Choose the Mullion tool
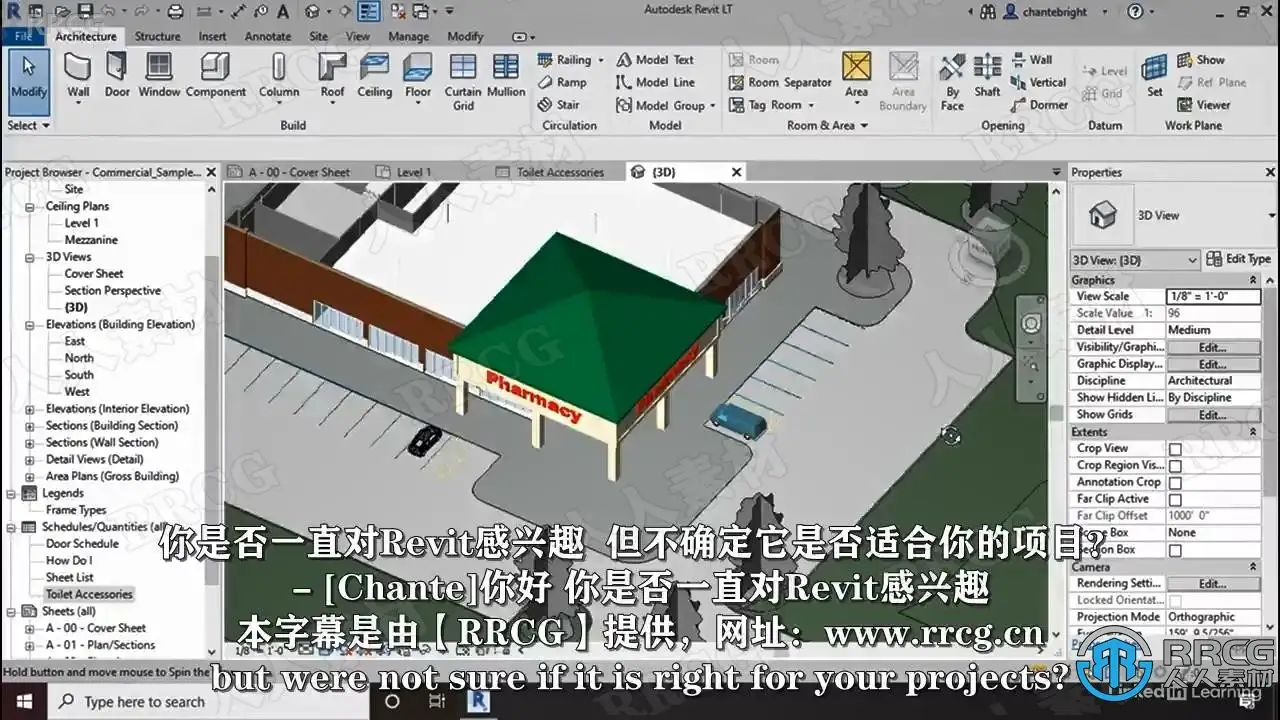Viewport: 1280px width, 720px height. (506, 77)
